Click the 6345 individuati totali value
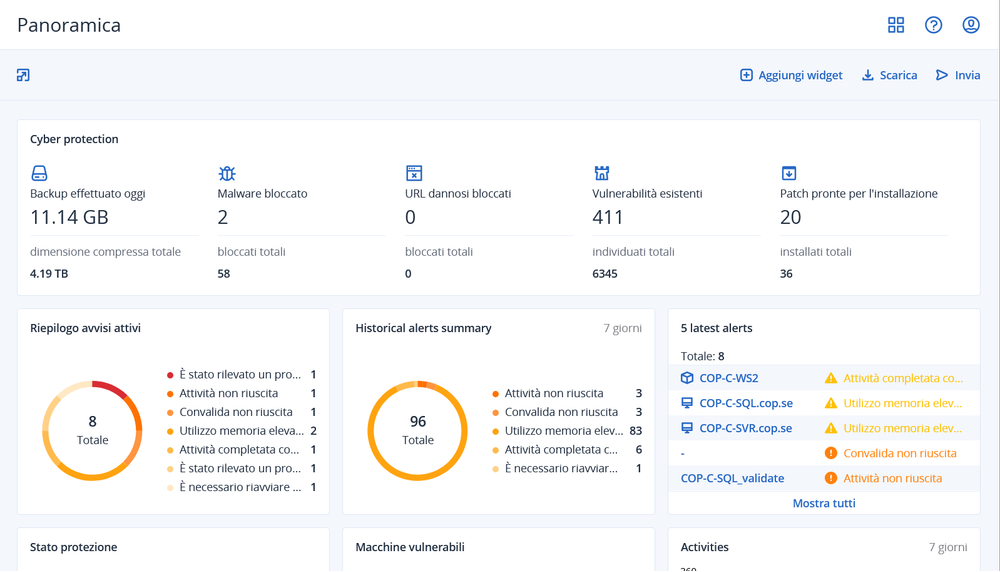 coord(605,274)
